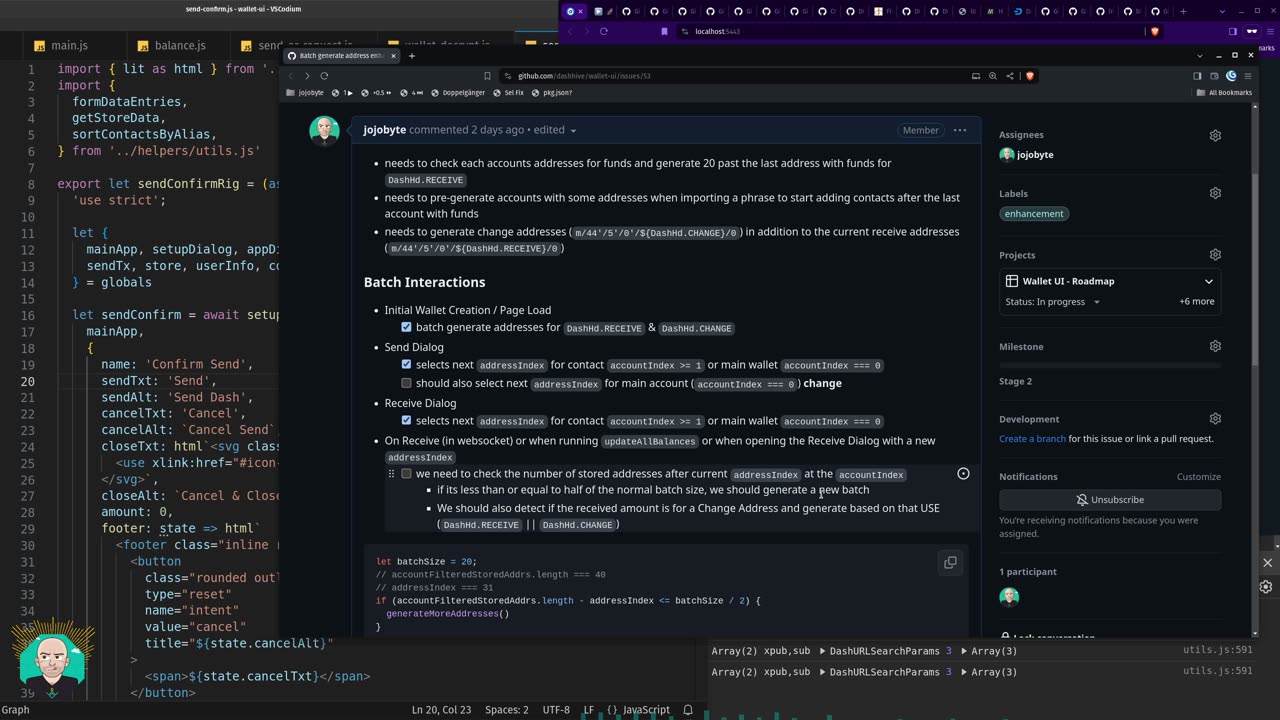Close the devtools panel with X icon
Screen dimensions: 1280x720
click(x=1267, y=563)
